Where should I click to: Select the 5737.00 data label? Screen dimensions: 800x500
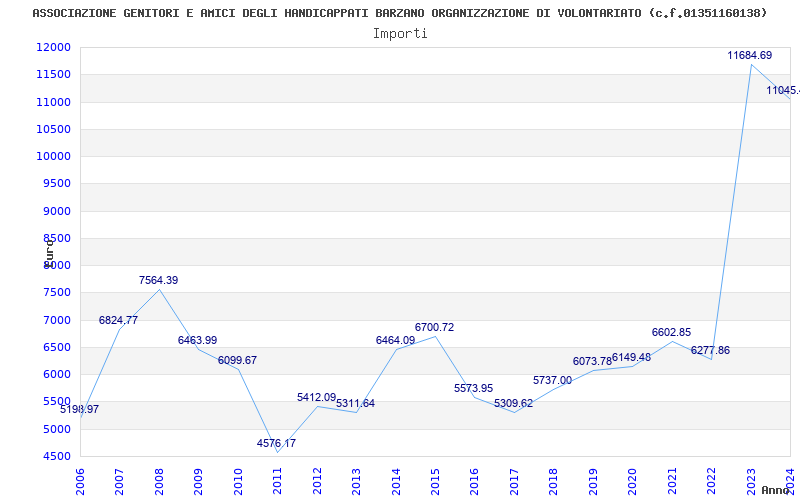click(x=553, y=380)
